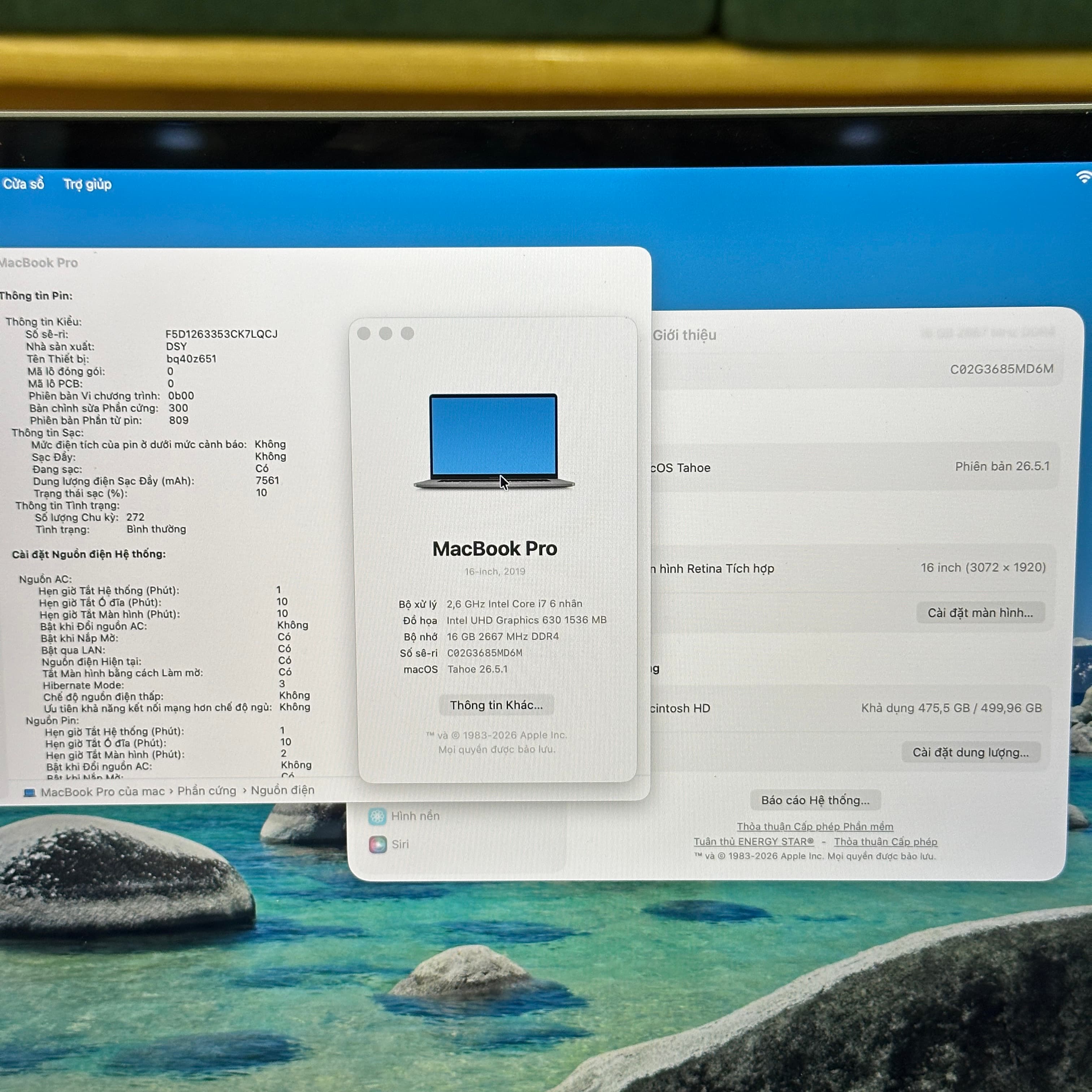This screenshot has width=1092, height=1092.
Task: Click the 16 inch (3072 × 1920) display value
Action: click(983, 567)
